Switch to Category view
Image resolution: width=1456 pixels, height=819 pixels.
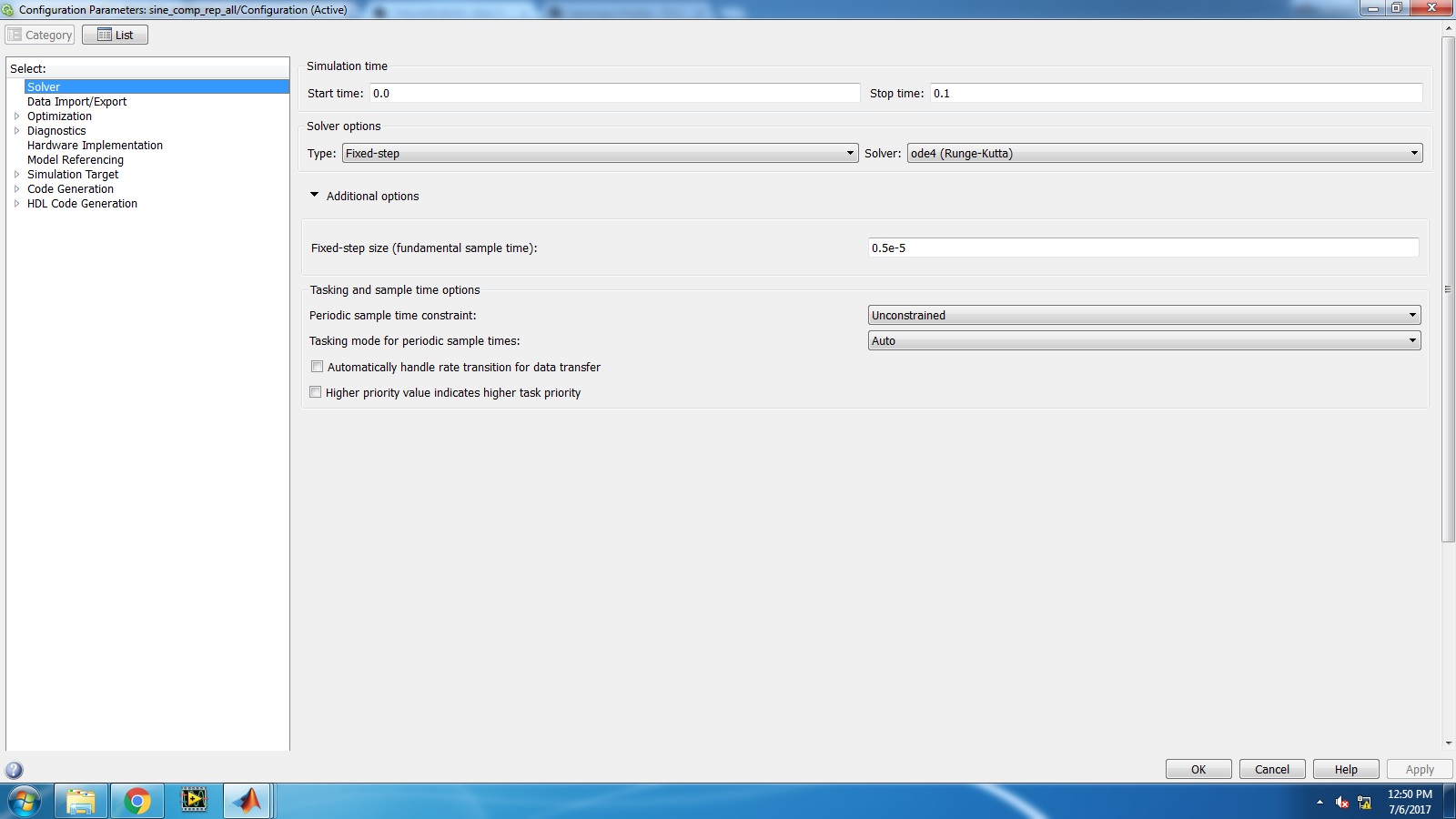[x=40, y=35]
